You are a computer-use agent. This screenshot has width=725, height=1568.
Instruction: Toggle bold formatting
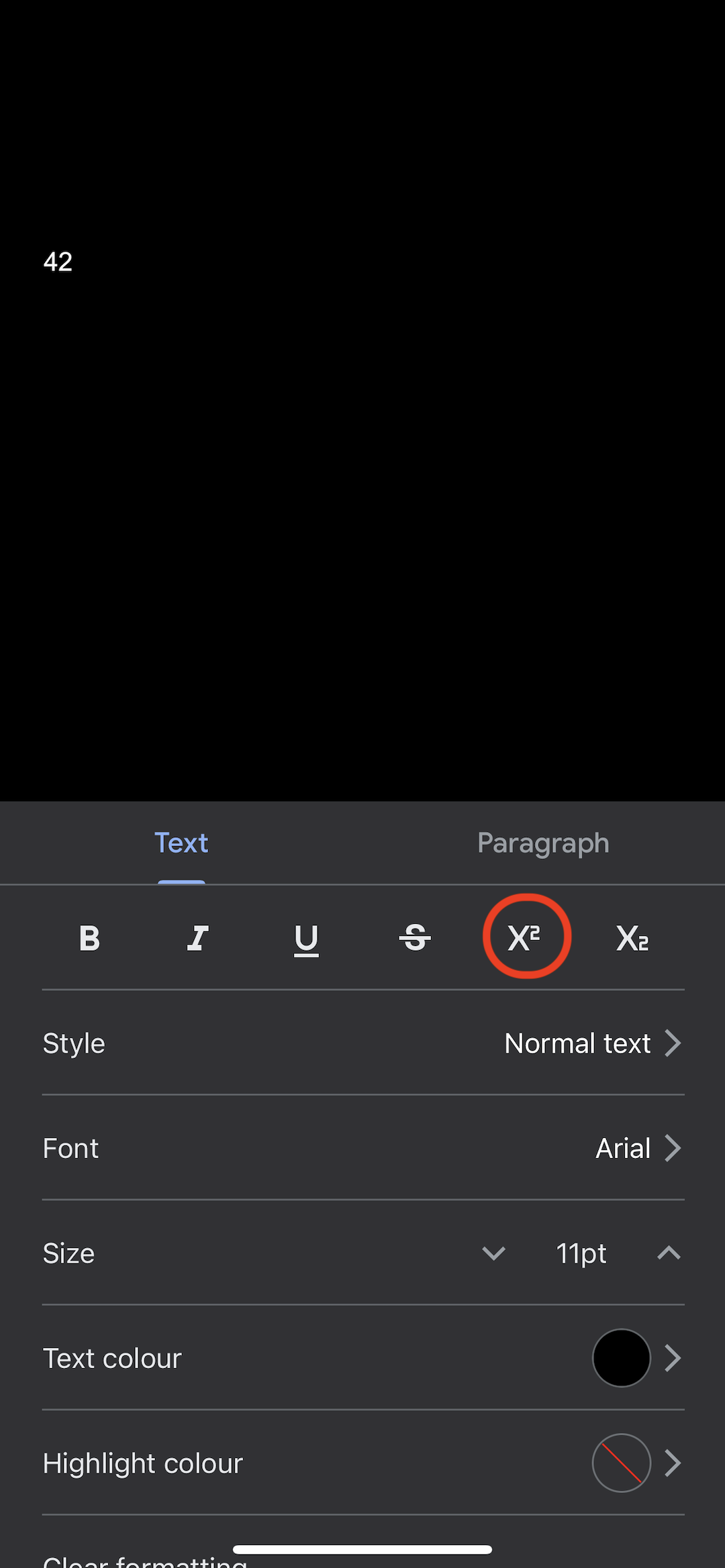tap(89, 938)
